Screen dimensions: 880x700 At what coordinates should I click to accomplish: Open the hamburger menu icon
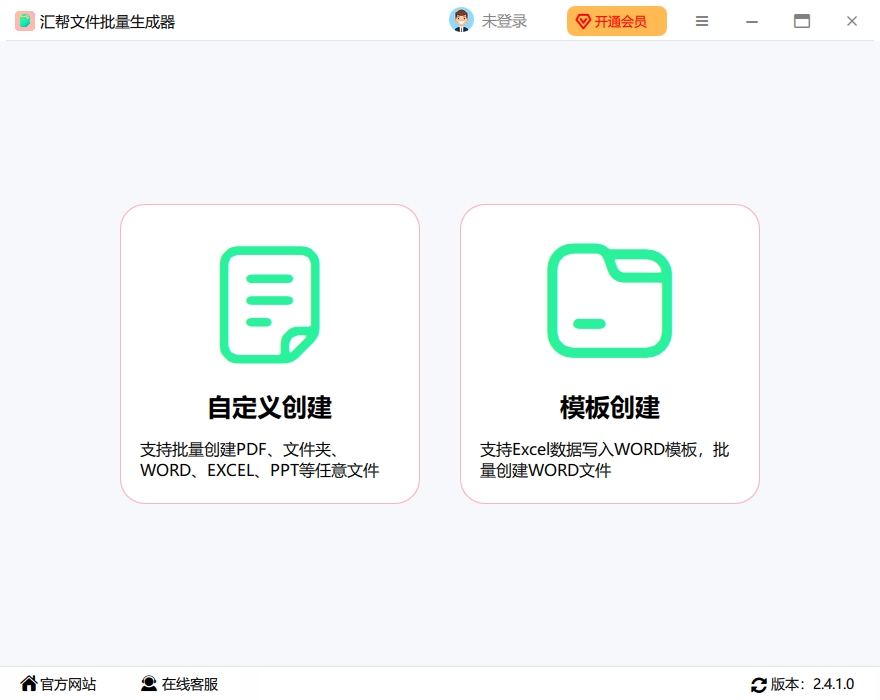click(702, 21)
